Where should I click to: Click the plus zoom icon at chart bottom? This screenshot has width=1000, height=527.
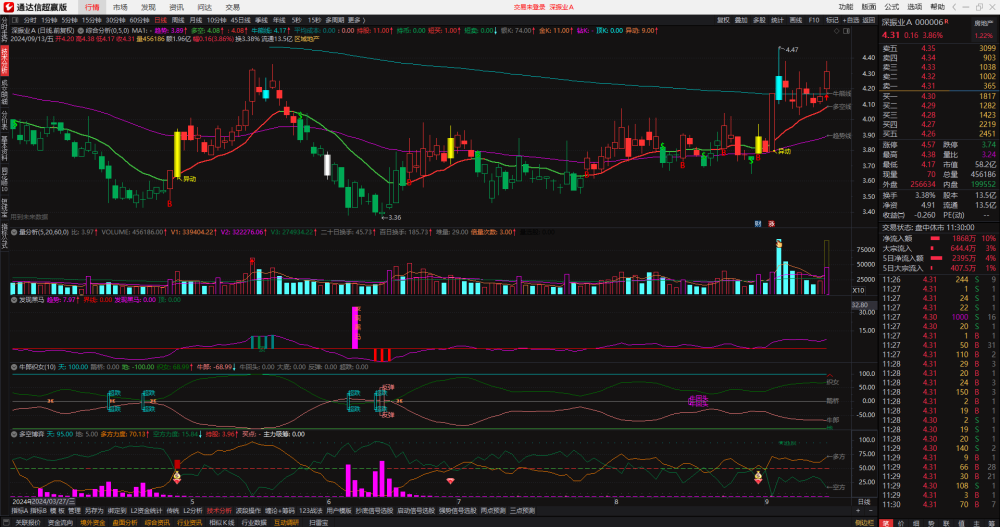tap(858, 510)
